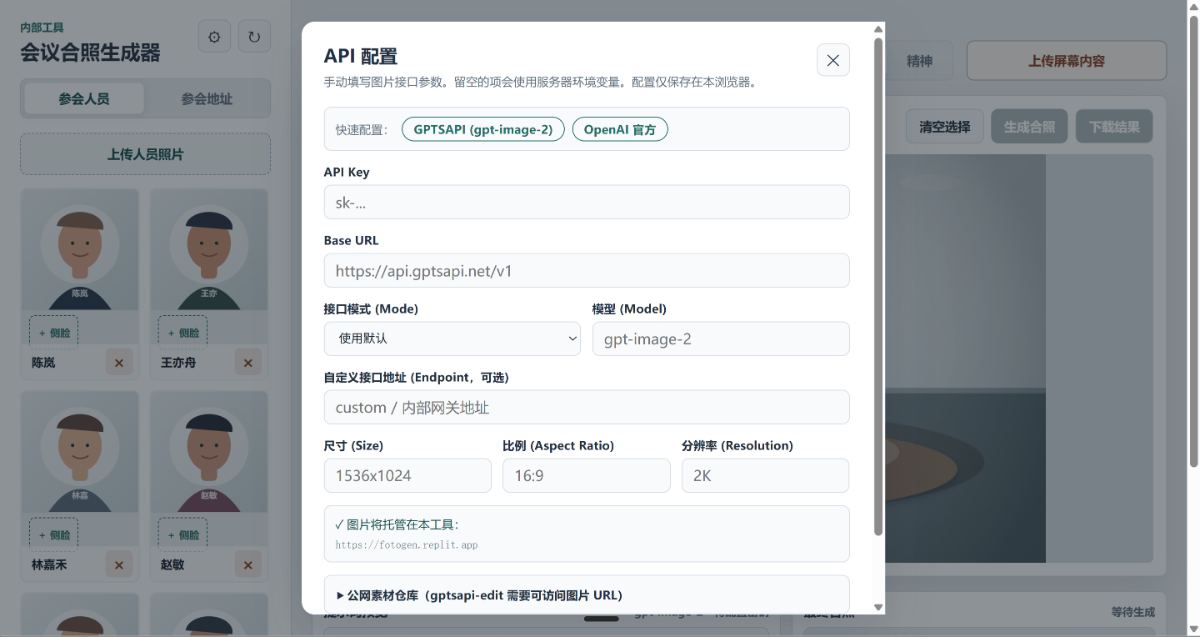Focus the 分辨率 (Resolution) field

766,475
